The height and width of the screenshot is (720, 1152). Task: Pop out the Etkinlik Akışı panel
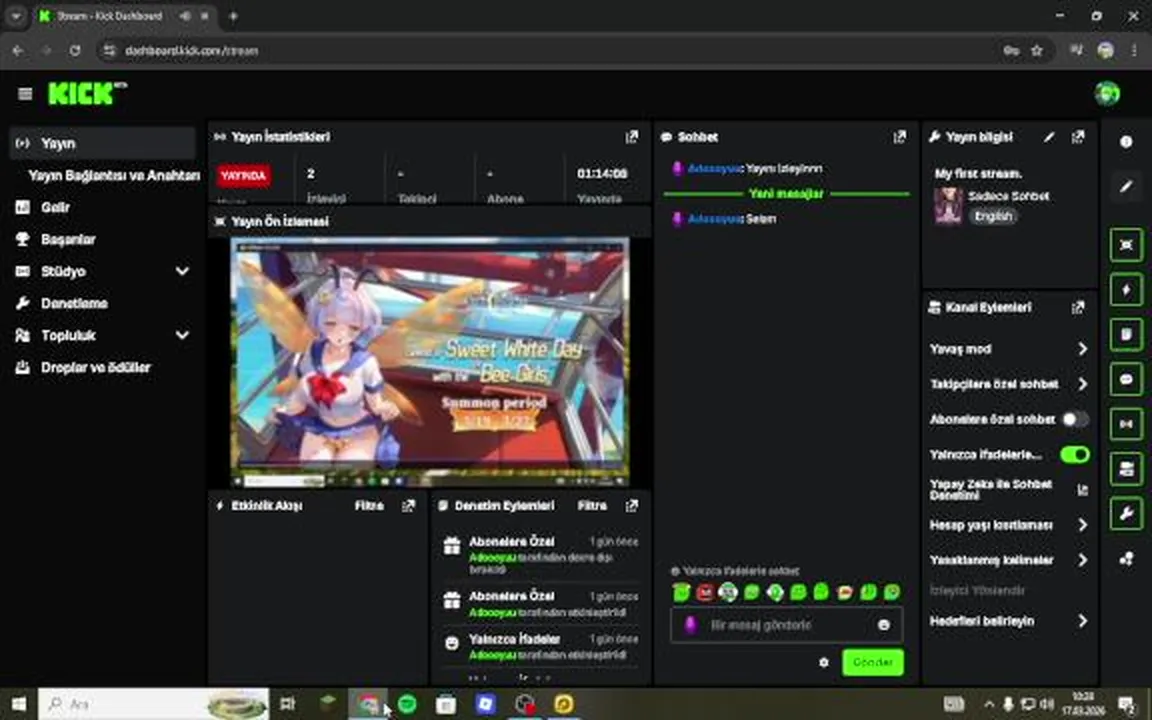[408, 505]
